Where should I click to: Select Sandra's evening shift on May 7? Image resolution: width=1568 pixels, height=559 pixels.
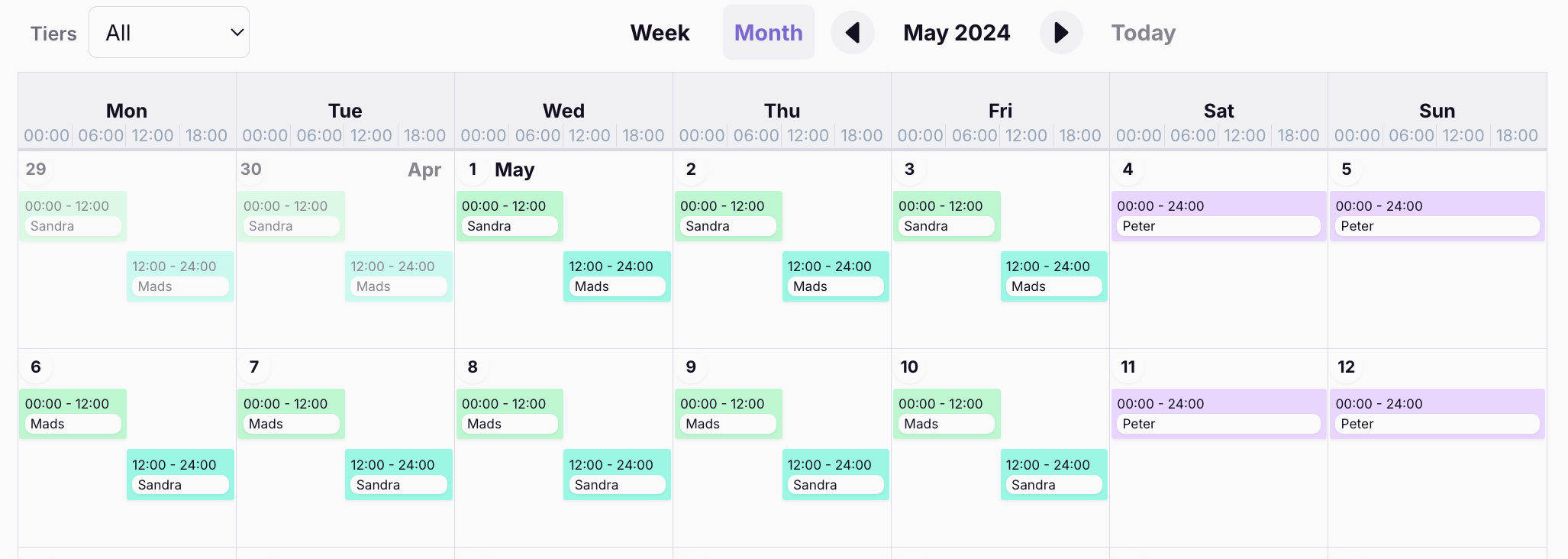pyautogui.click(x=398, y=474)
